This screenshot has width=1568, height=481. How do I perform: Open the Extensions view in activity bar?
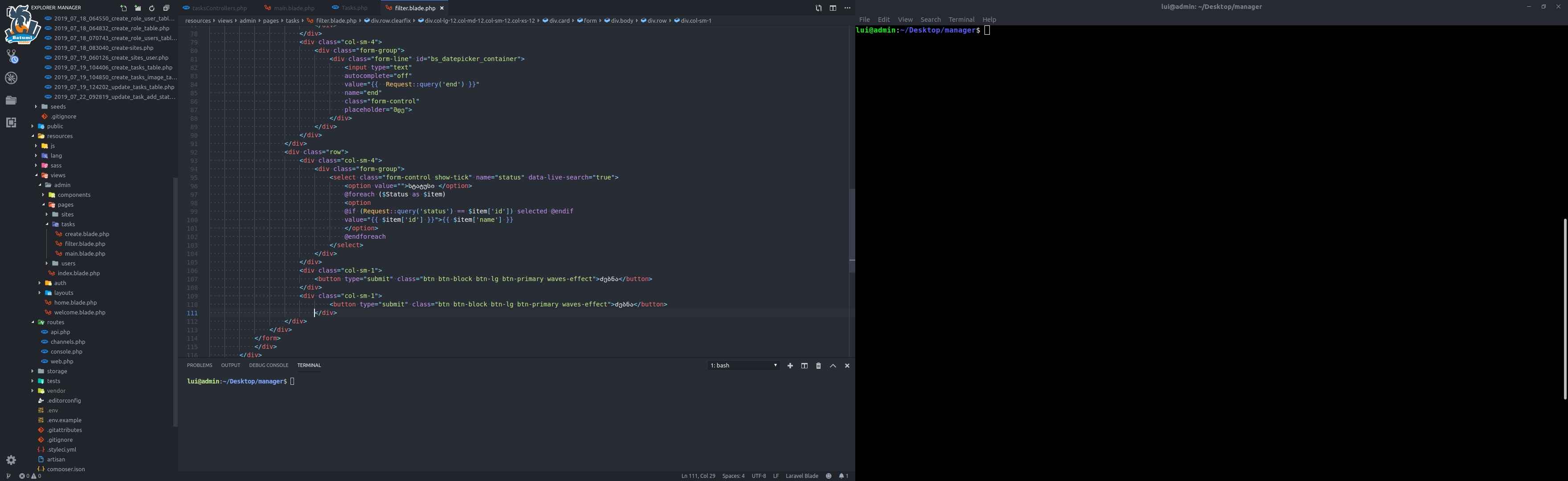click(x=11, y=122)
